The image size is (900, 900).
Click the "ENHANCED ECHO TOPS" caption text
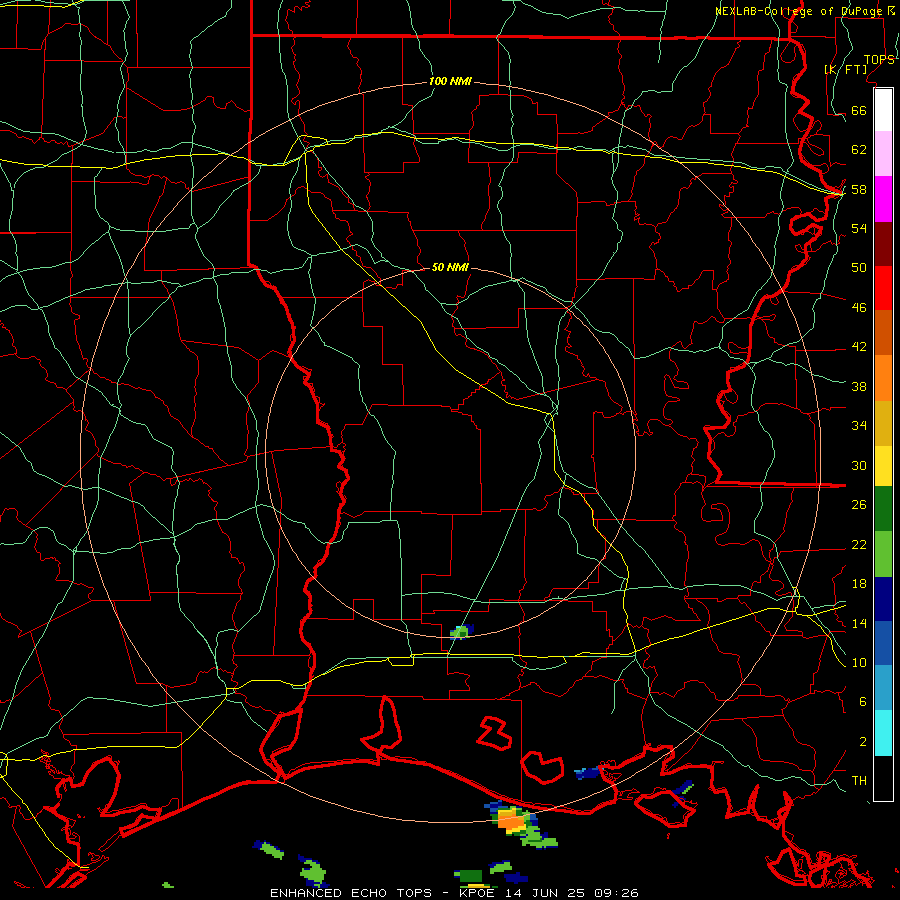(x=351, y=893)
